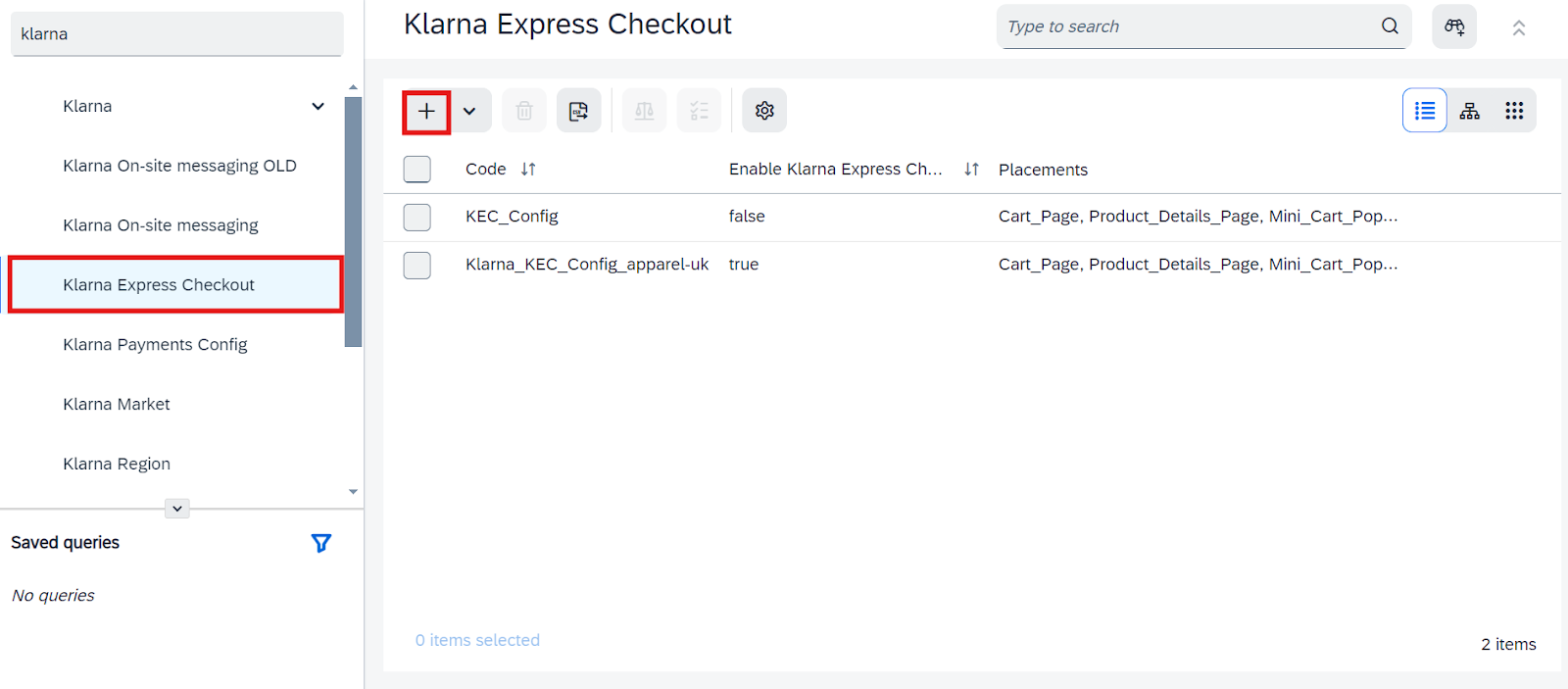Click the Klarna_KEC_Config_apparel-uk code cell
This screenshot has width=1568, height=689.
tap(587, 265)
